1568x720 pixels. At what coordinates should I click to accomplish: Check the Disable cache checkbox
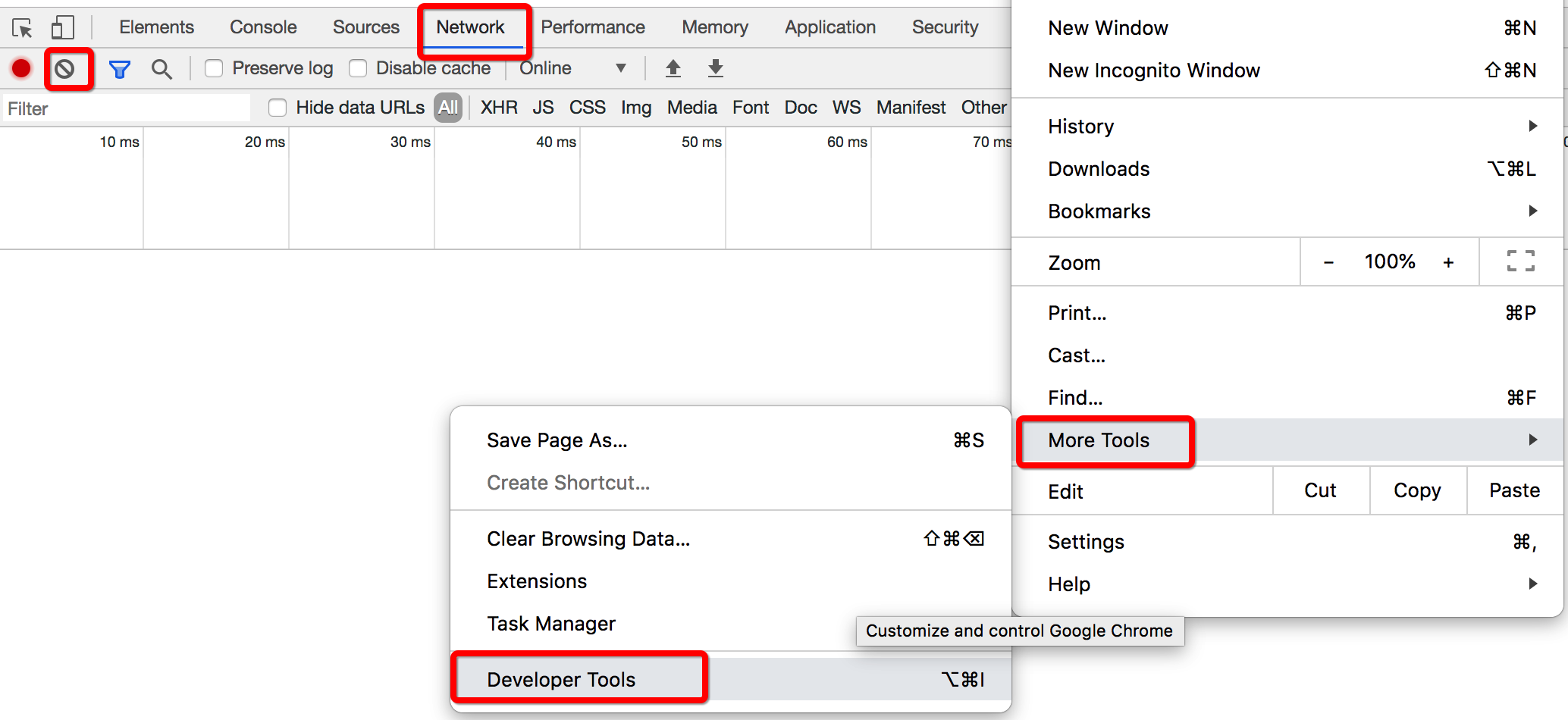(358, 68)
